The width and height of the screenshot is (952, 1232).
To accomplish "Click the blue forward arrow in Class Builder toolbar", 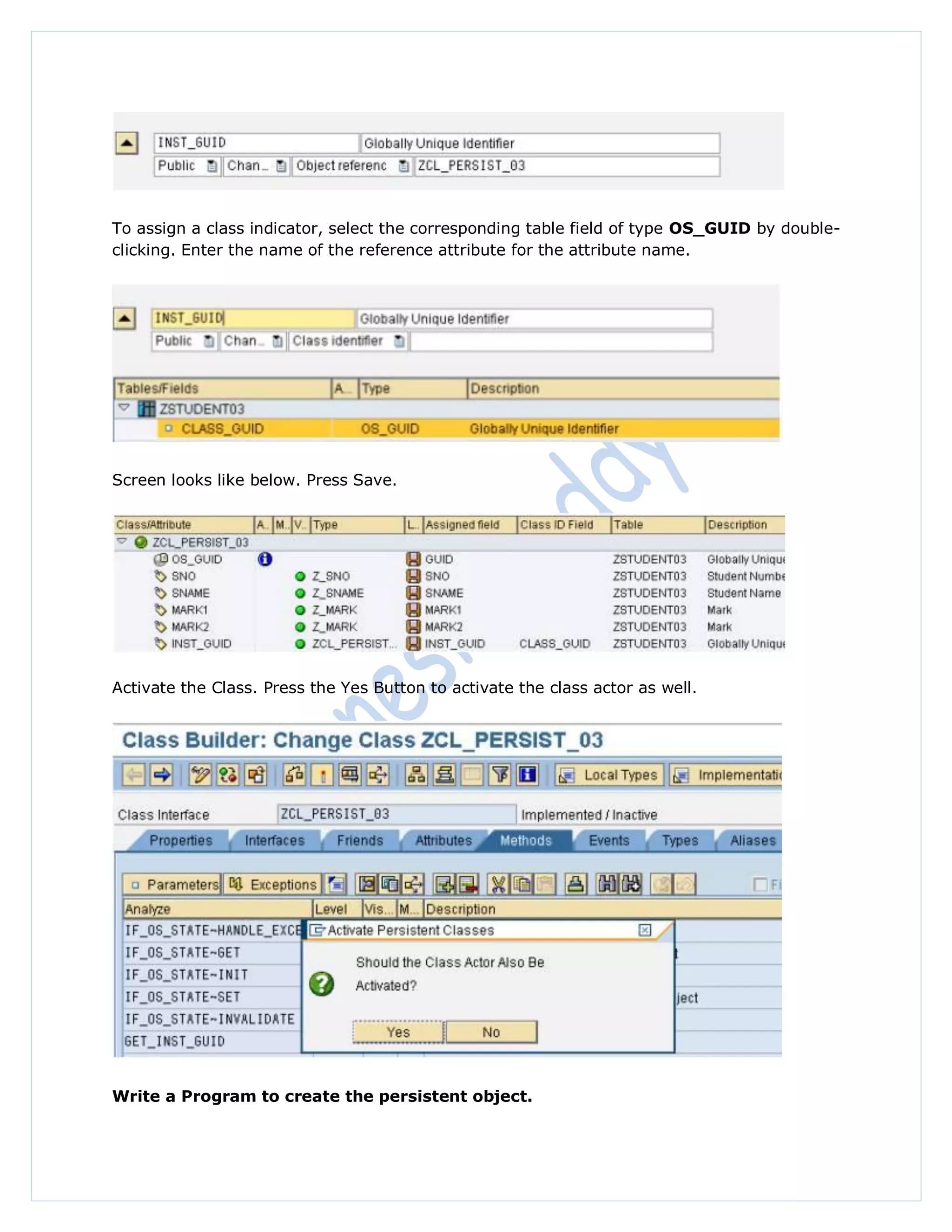I will click(162, 775).
